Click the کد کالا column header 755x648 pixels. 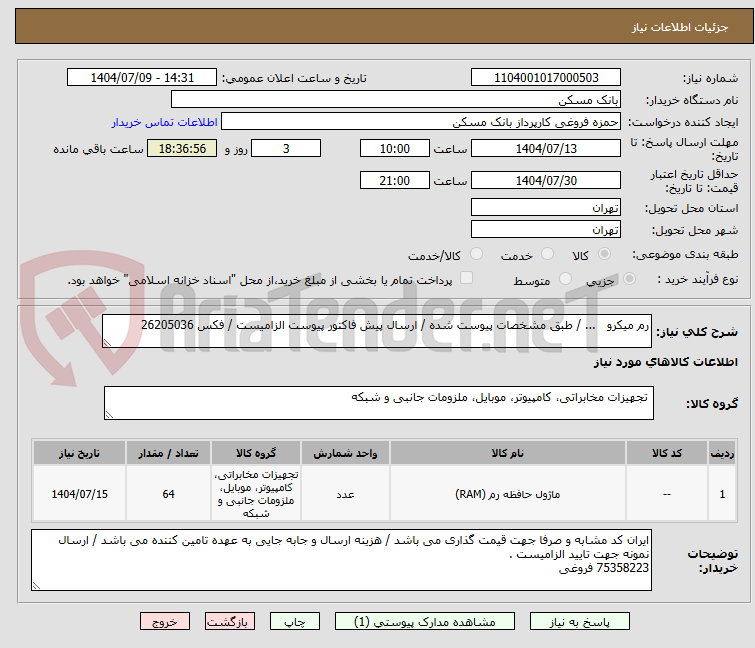(x=667, y=453)
